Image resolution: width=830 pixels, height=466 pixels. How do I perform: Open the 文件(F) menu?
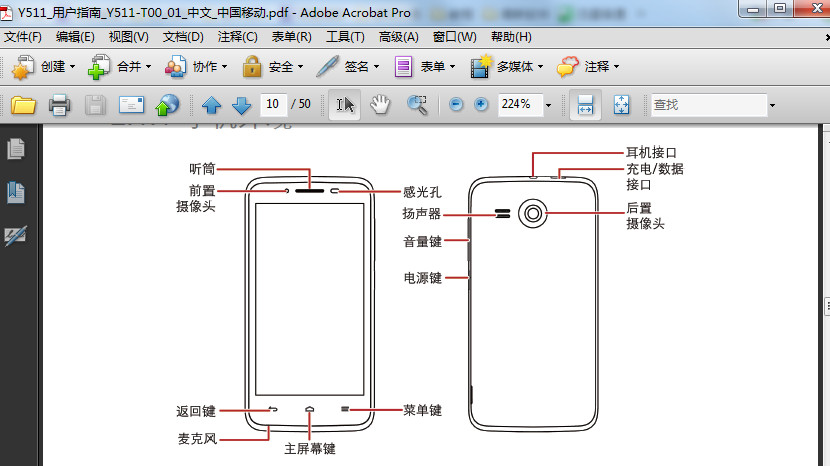23,37
